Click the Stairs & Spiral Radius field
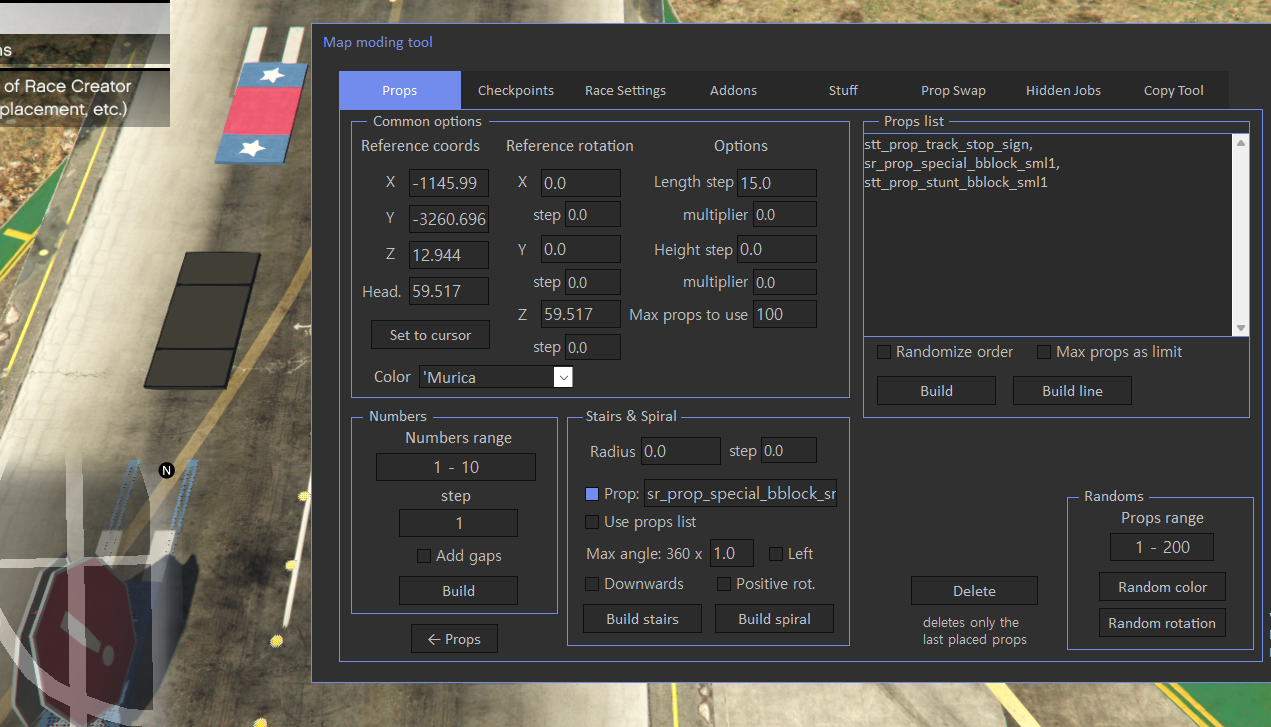1271x727 pixels. (681, 451)
